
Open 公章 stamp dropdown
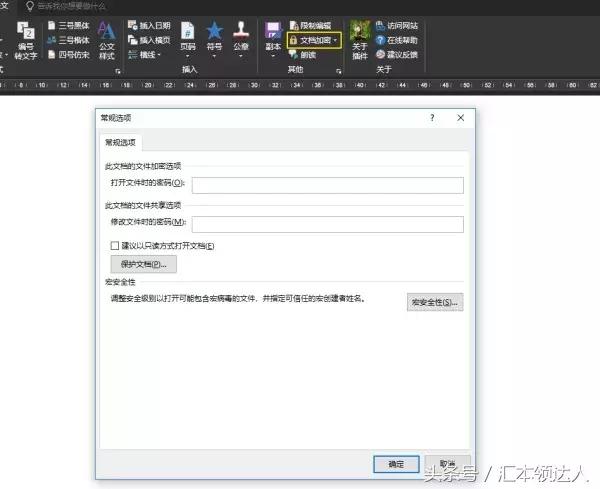(241, 40)
